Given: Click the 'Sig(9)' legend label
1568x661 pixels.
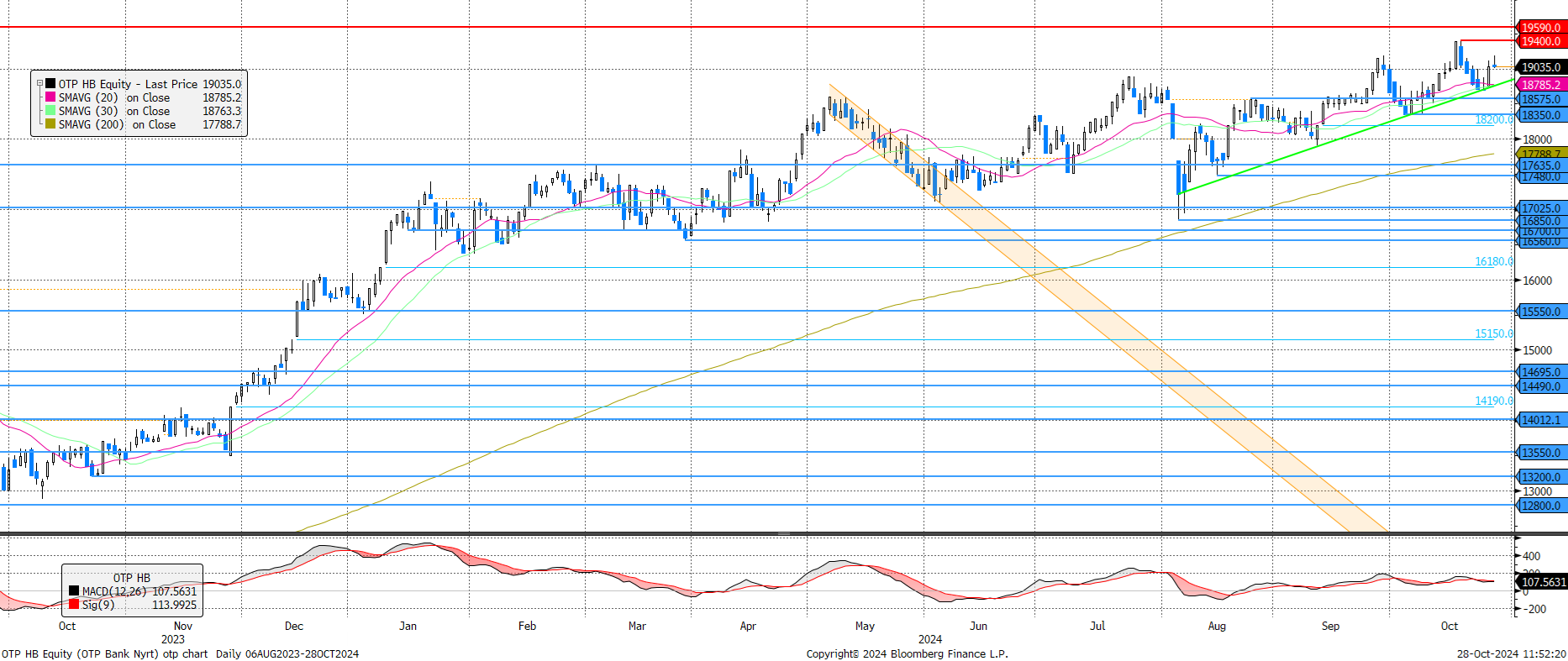Looking at the screenshot, I should pos(98,605).
